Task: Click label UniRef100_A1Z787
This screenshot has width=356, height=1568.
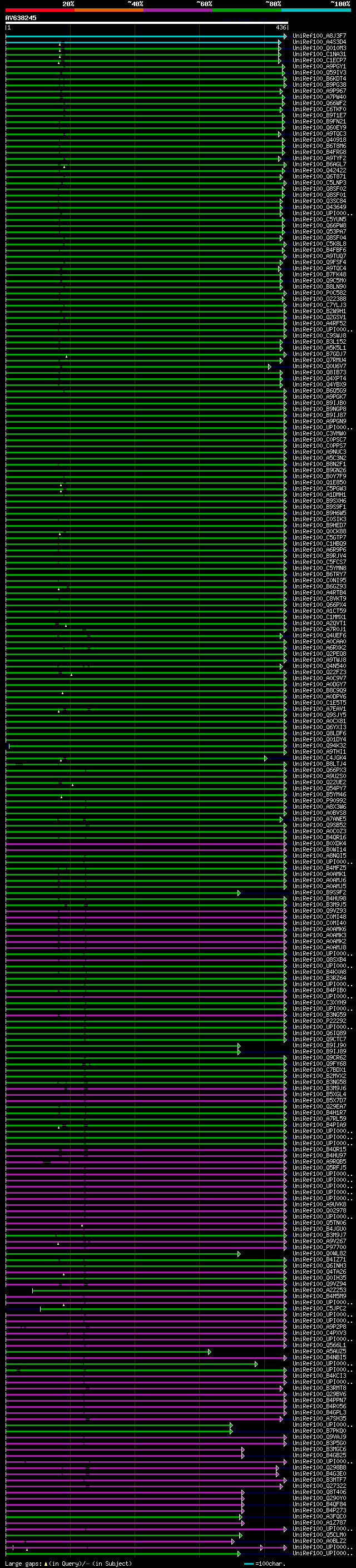Action: pyautogui.click(x=319, y=1523)
